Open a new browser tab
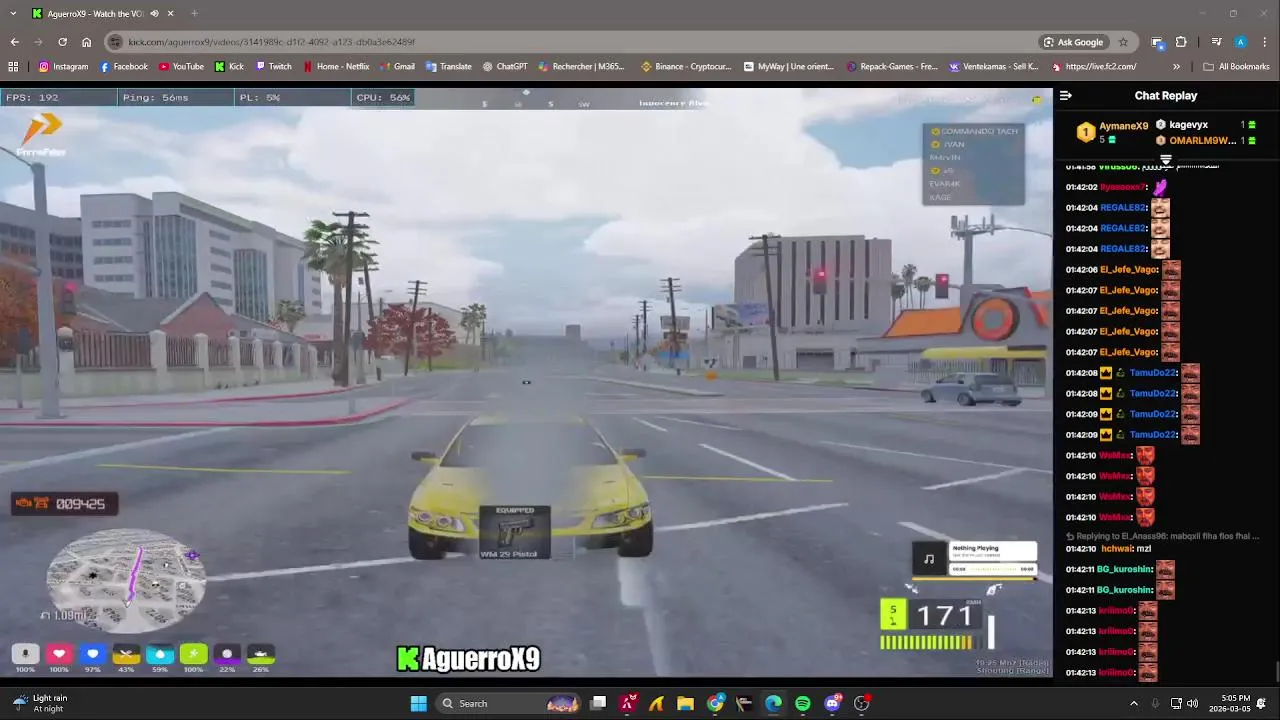1280x720 pixels. click(x=194, y=14)
